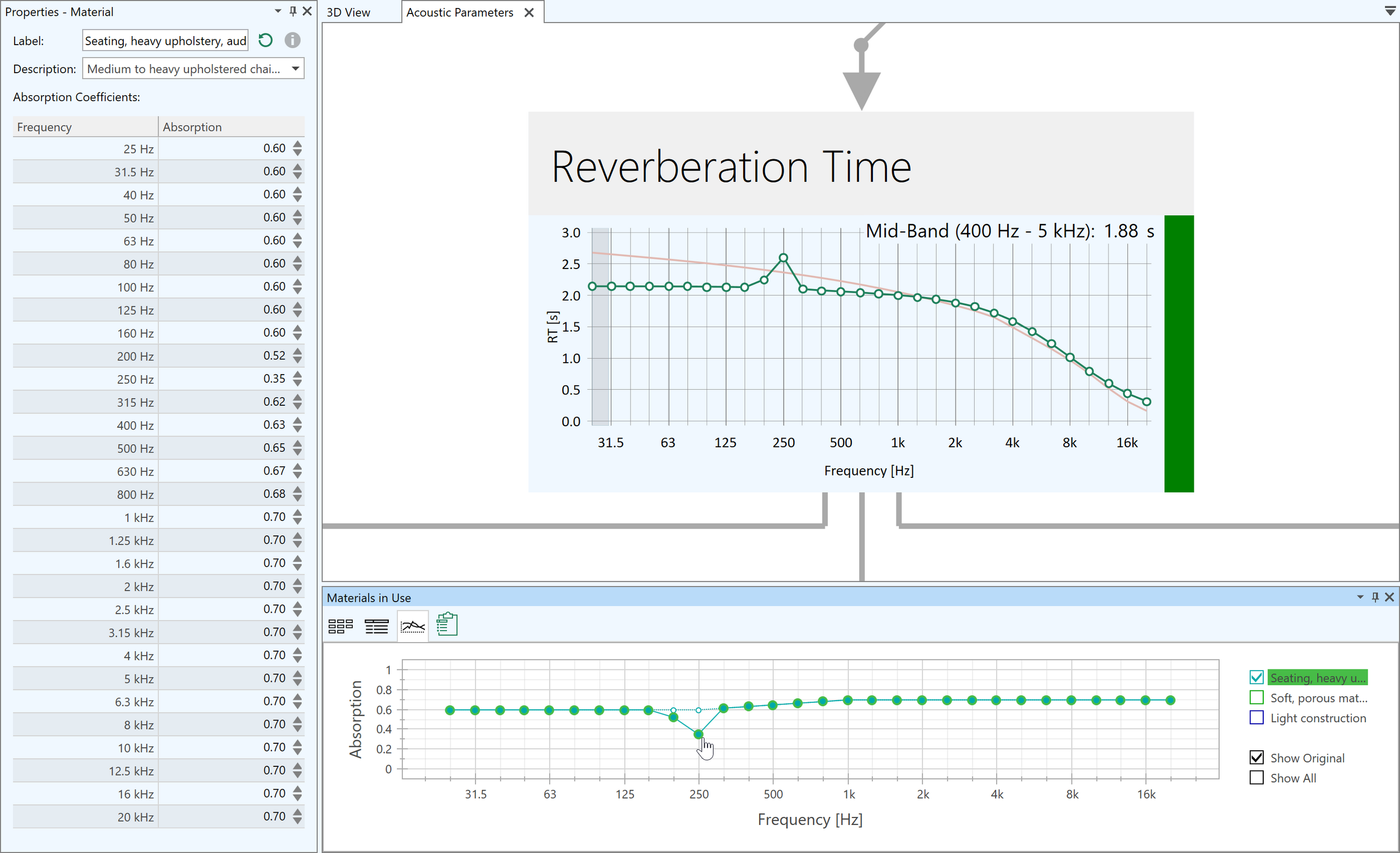Switch materials view to grid tiles
The image size is (1400, 853).
click(340, 626)
